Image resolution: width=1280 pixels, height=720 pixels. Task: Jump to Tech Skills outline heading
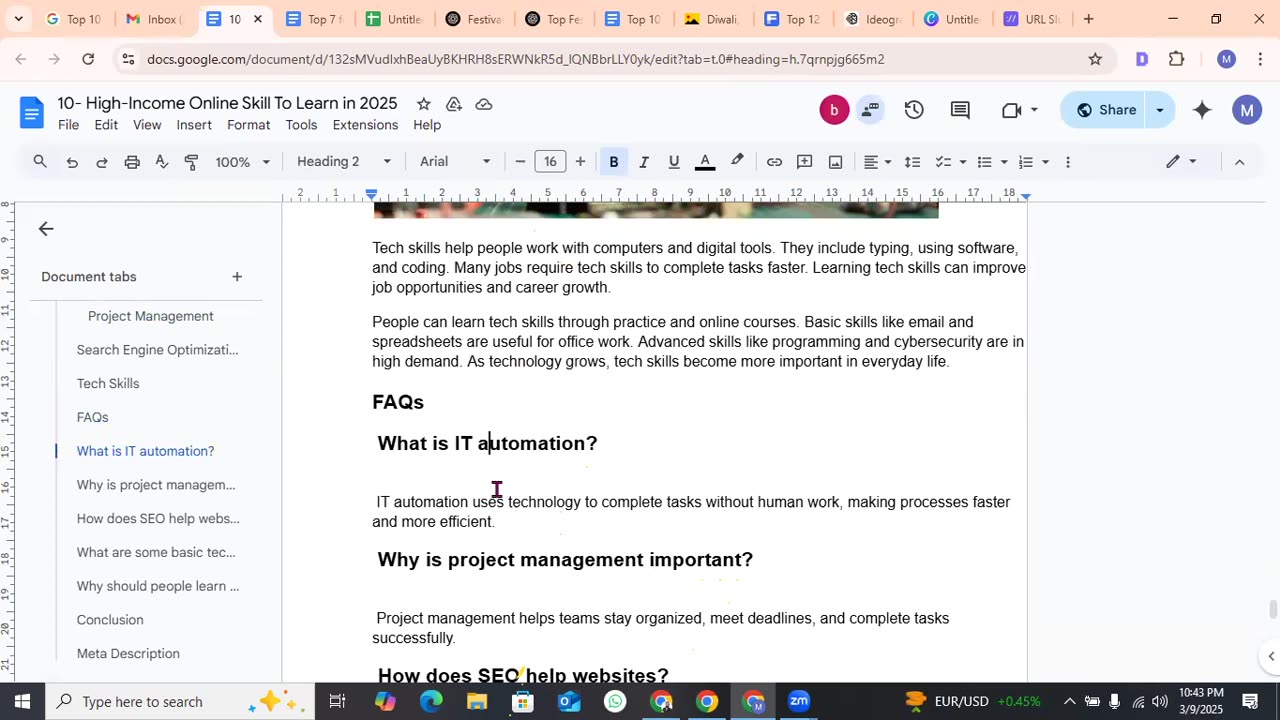108,384
